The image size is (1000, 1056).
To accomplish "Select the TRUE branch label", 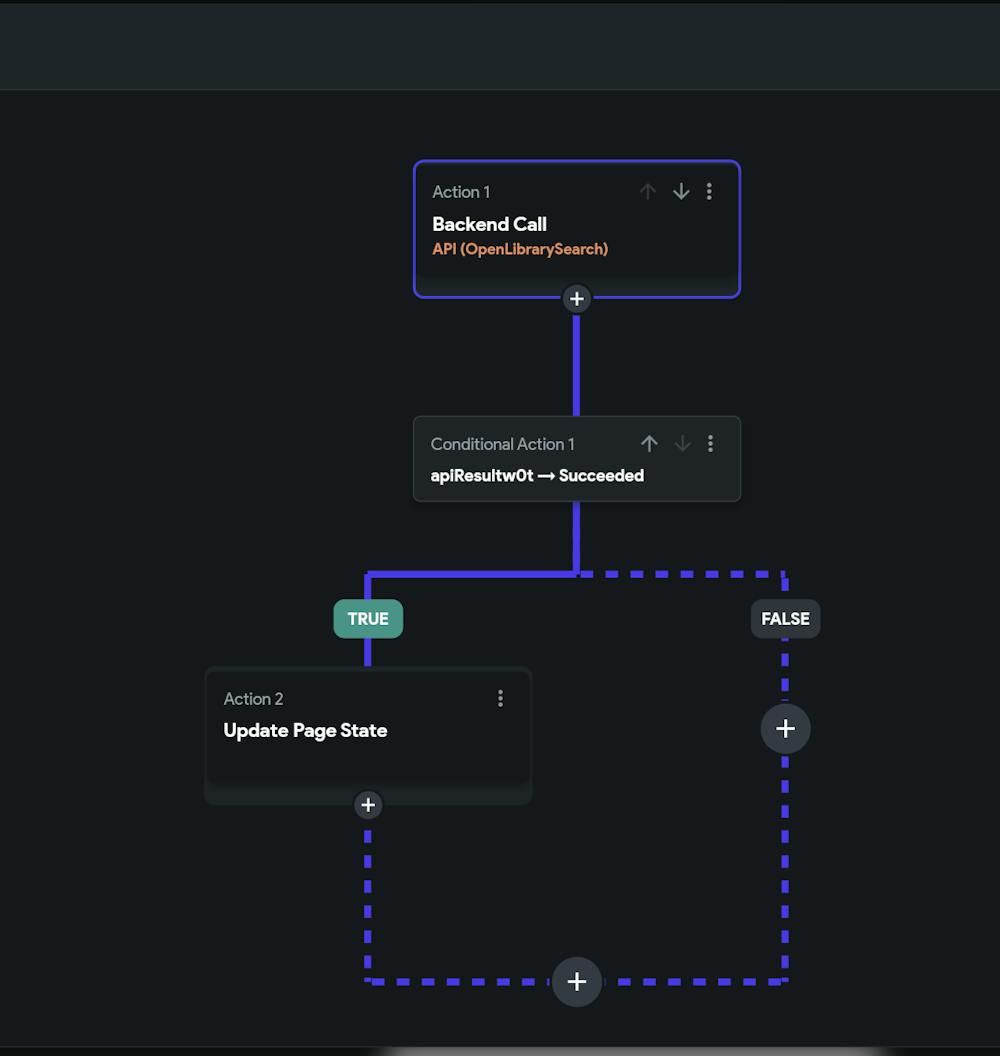I will [x=368, y=619].
